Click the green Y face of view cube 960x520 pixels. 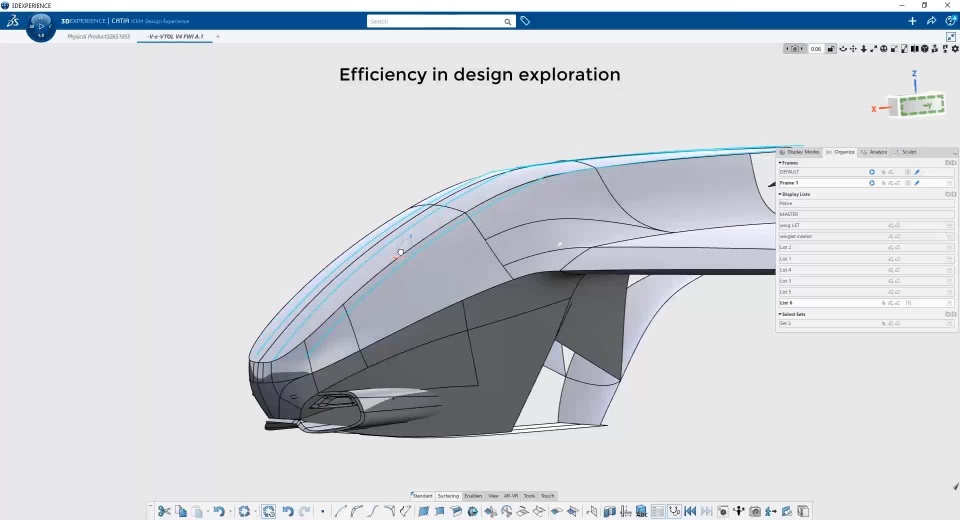(922, 106)
